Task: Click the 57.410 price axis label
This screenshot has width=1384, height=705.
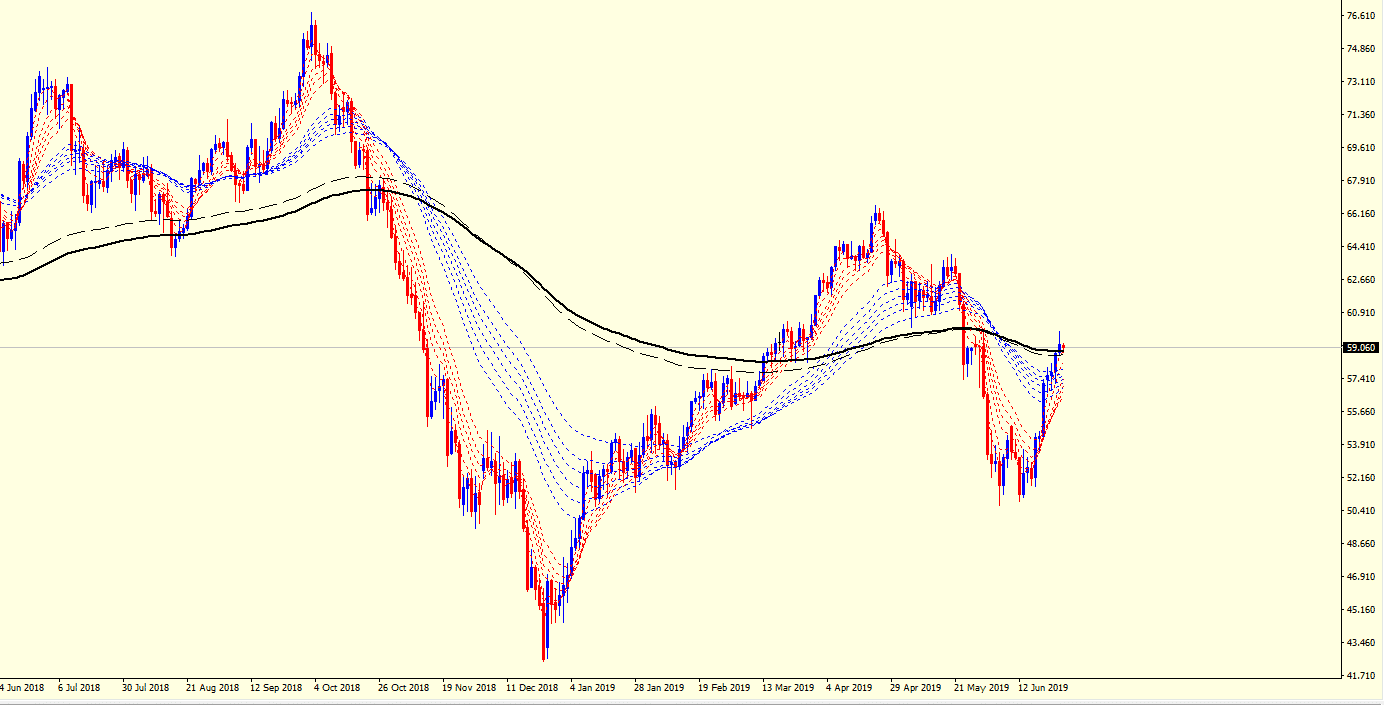Action: [1362, 379]
